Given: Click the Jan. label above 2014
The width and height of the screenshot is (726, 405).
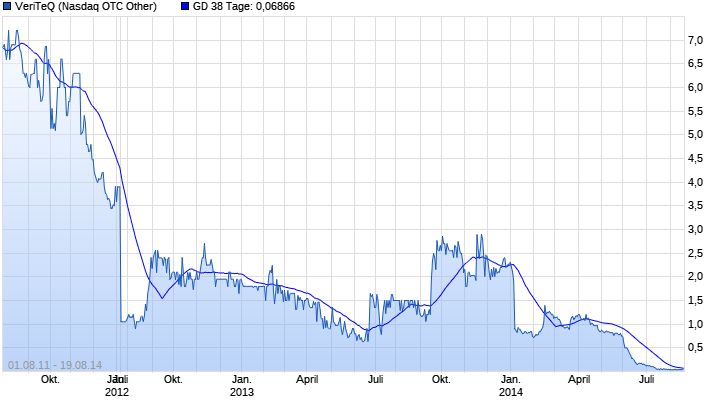Looking at the screenshot, I should coord(511,380).
